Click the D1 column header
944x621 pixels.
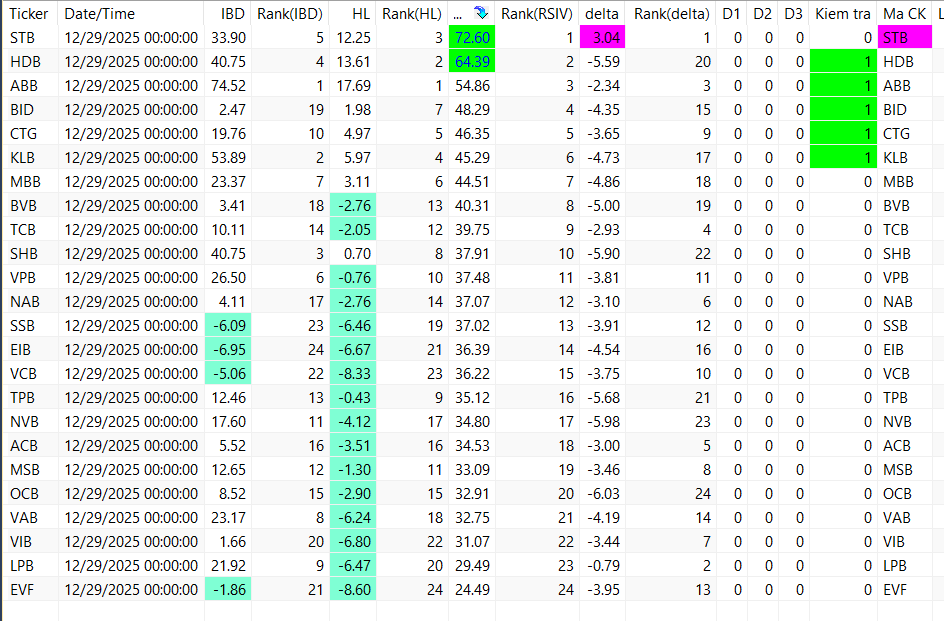coord(731,13)
